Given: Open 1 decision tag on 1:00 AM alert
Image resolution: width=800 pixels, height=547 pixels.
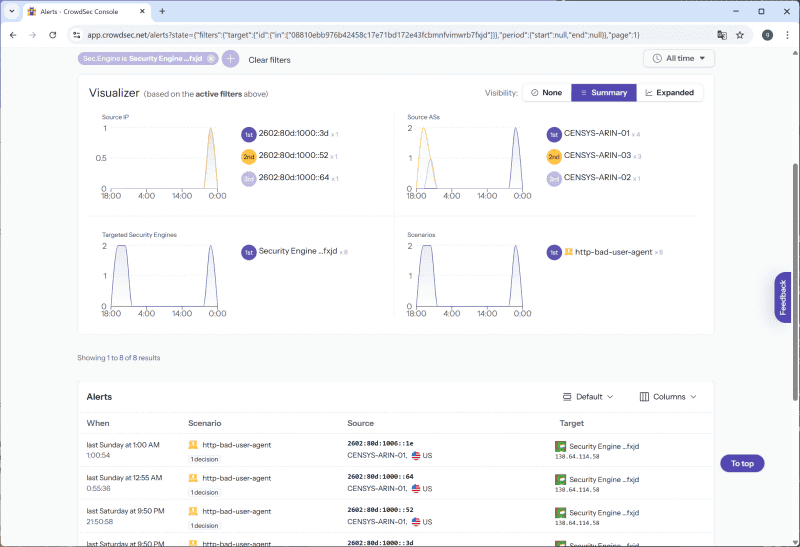Looking at the screenshot, I should click(x=205, y=459).
